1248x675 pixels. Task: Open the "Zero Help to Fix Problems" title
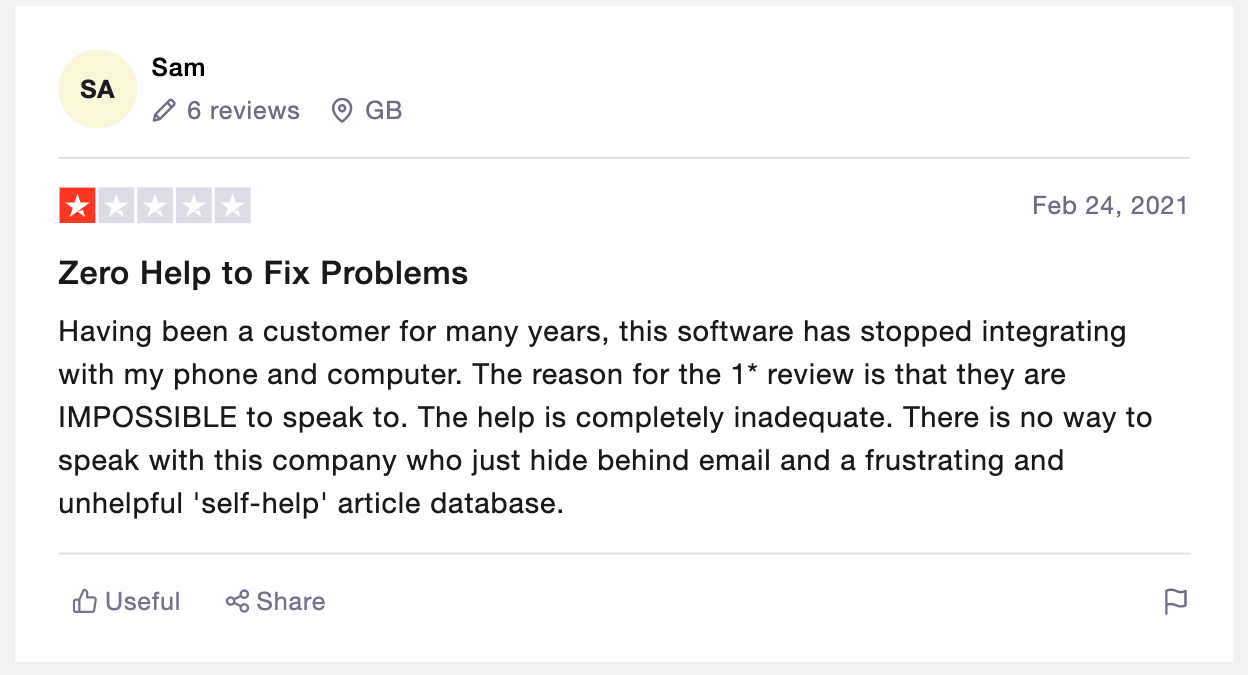pos(263,273)
